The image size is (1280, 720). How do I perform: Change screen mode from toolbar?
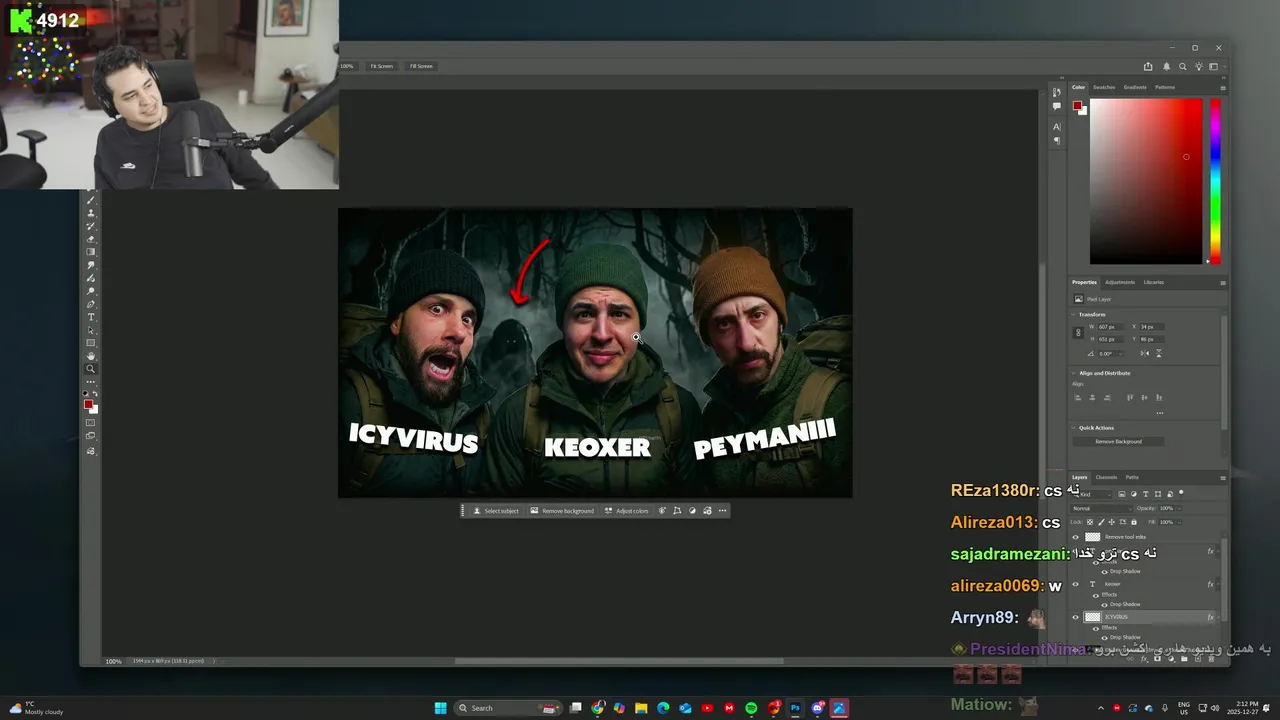pos(90,437)
